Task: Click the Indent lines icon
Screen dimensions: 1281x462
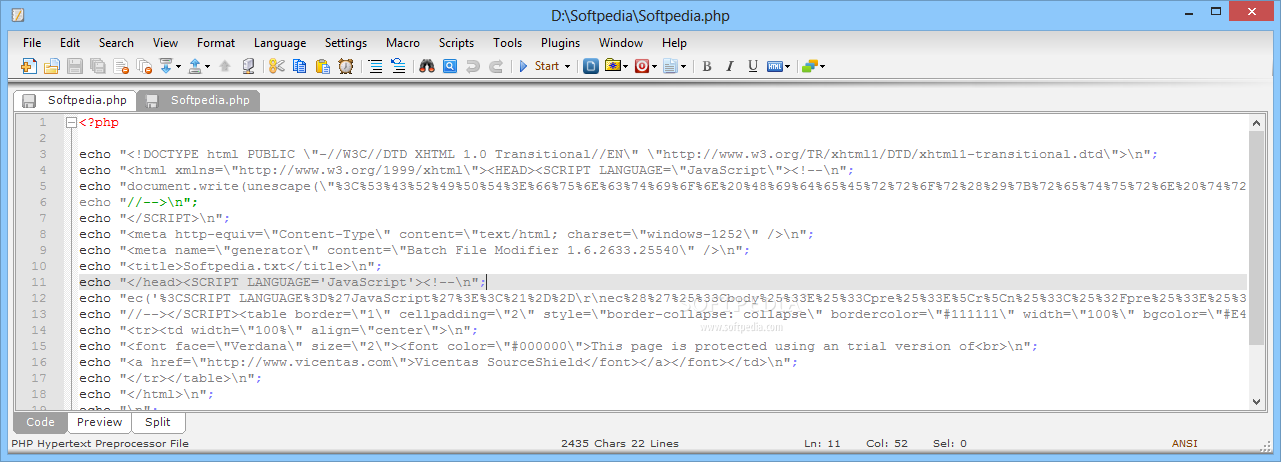Action: point(375,66)
